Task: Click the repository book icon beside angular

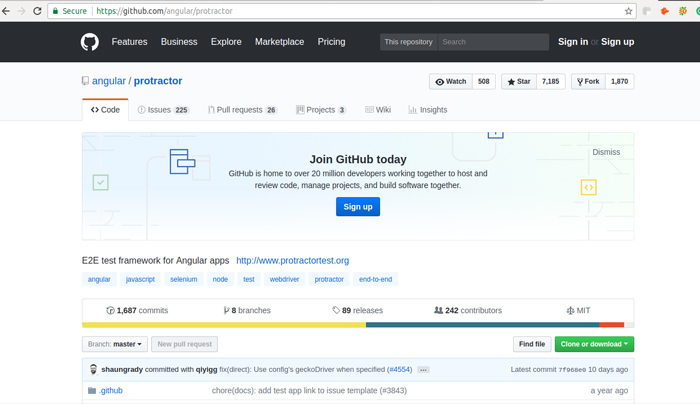Action: (85, 81)
